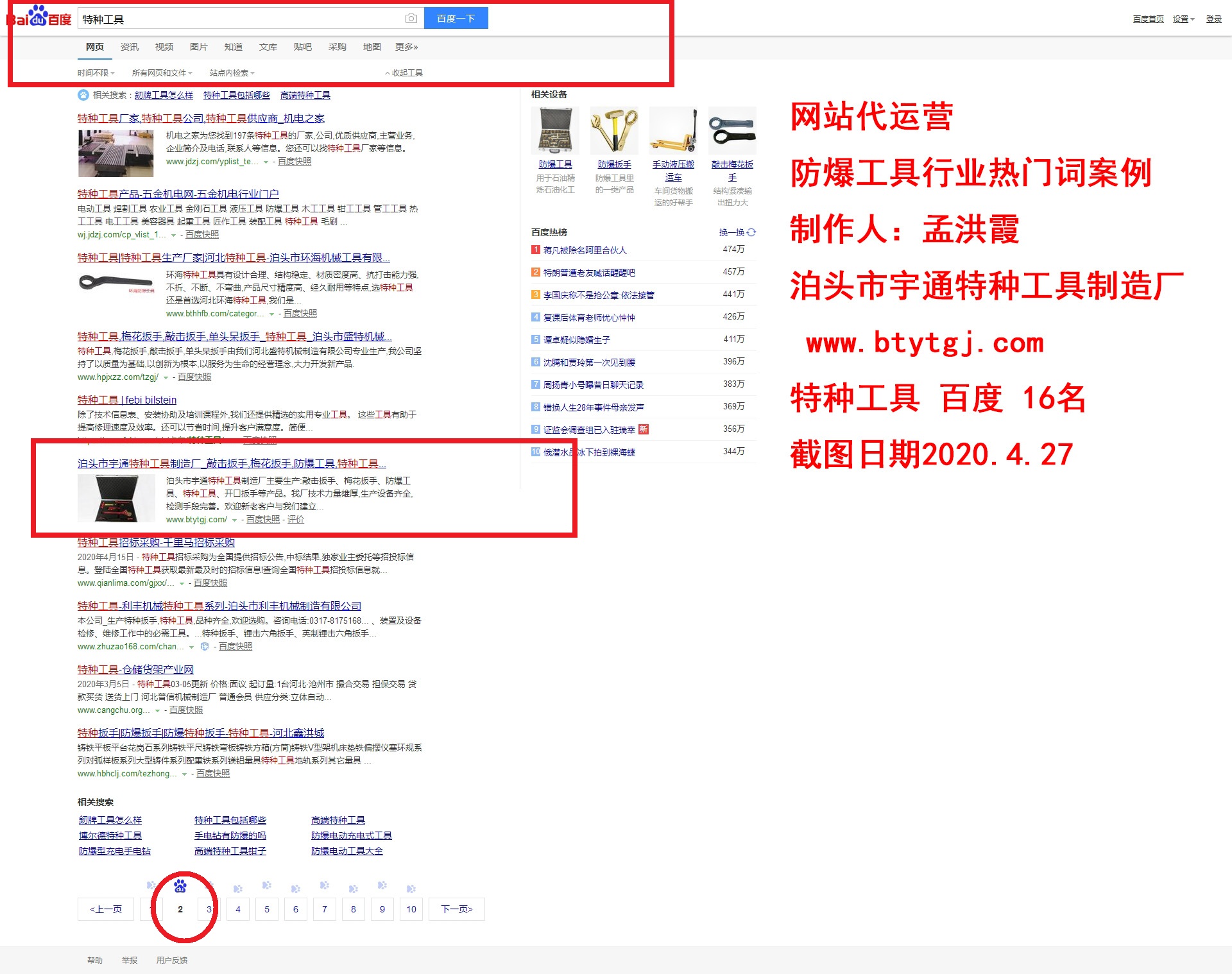Click the 评价 link on btytgj result
Viewport: 1232px width, 974px height.
(x=296, y=520)
